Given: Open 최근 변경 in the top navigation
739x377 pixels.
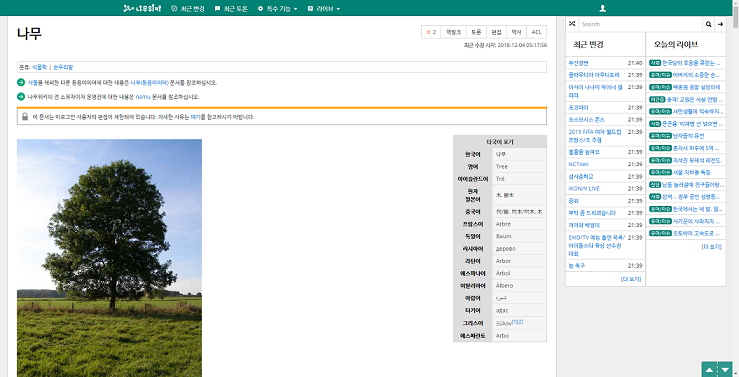Looking at the screenshot, I should pyautogui.click(x=188, y=8).
